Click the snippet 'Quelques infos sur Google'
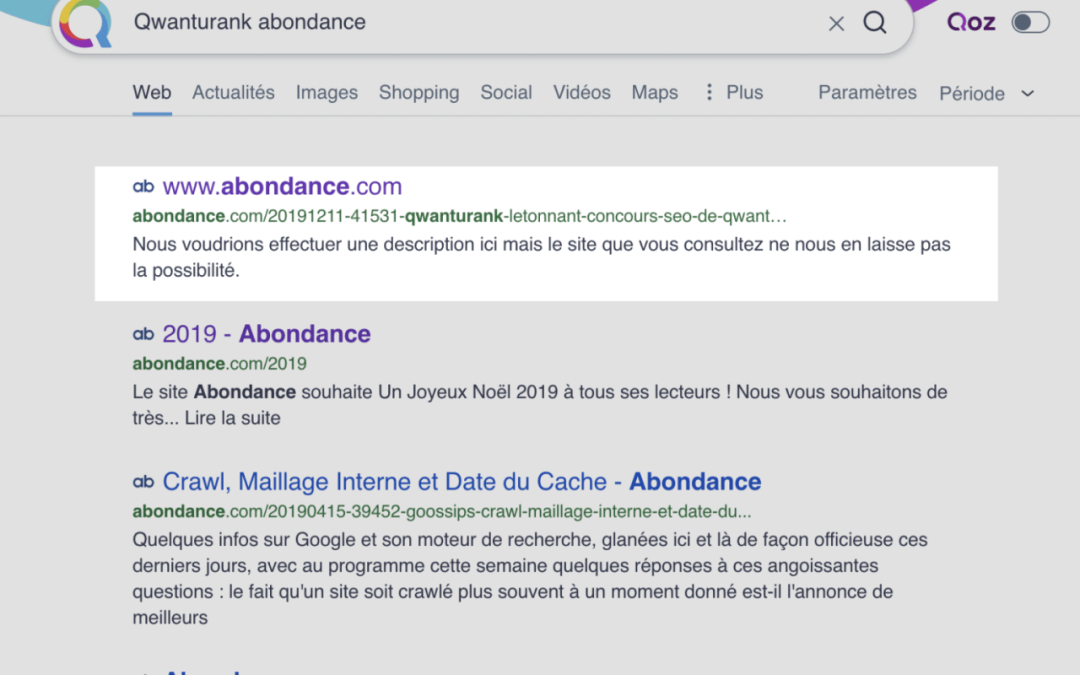 530,579
